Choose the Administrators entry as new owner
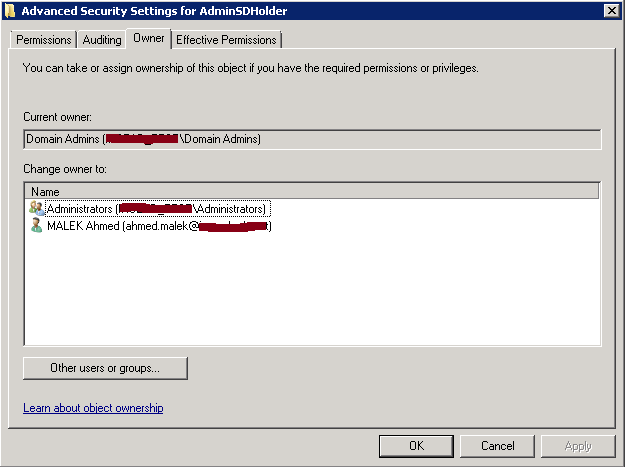Image resolution: width=625 pixels, height=467 pixels. 157,208
